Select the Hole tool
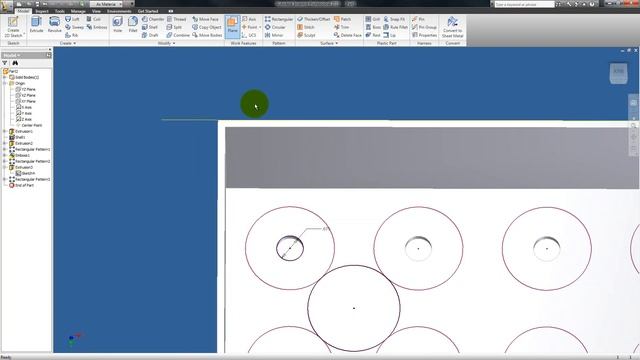Screen dimensions: 640x360 [118, 25]
